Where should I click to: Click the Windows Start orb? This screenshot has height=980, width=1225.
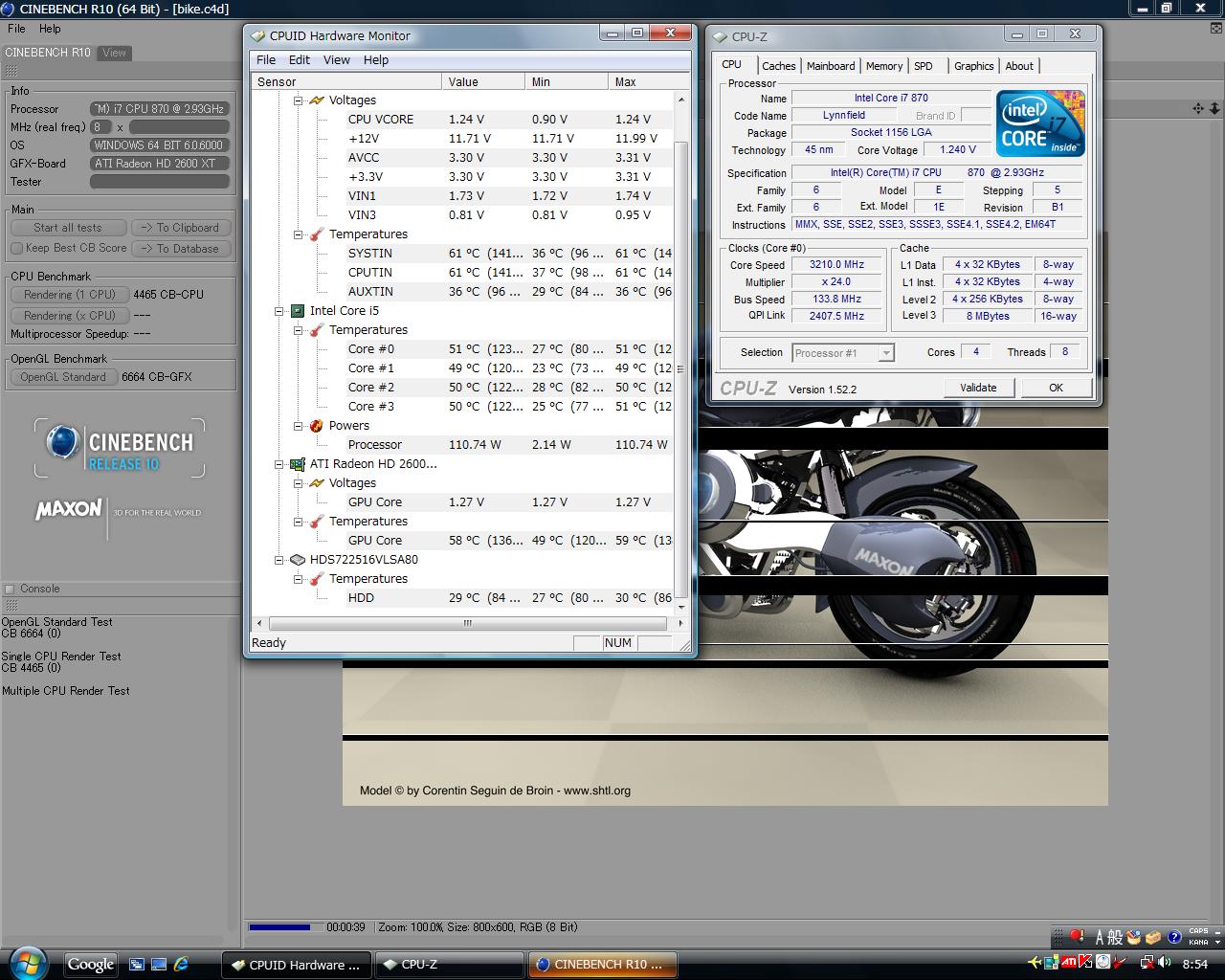(x=28, y=963)
